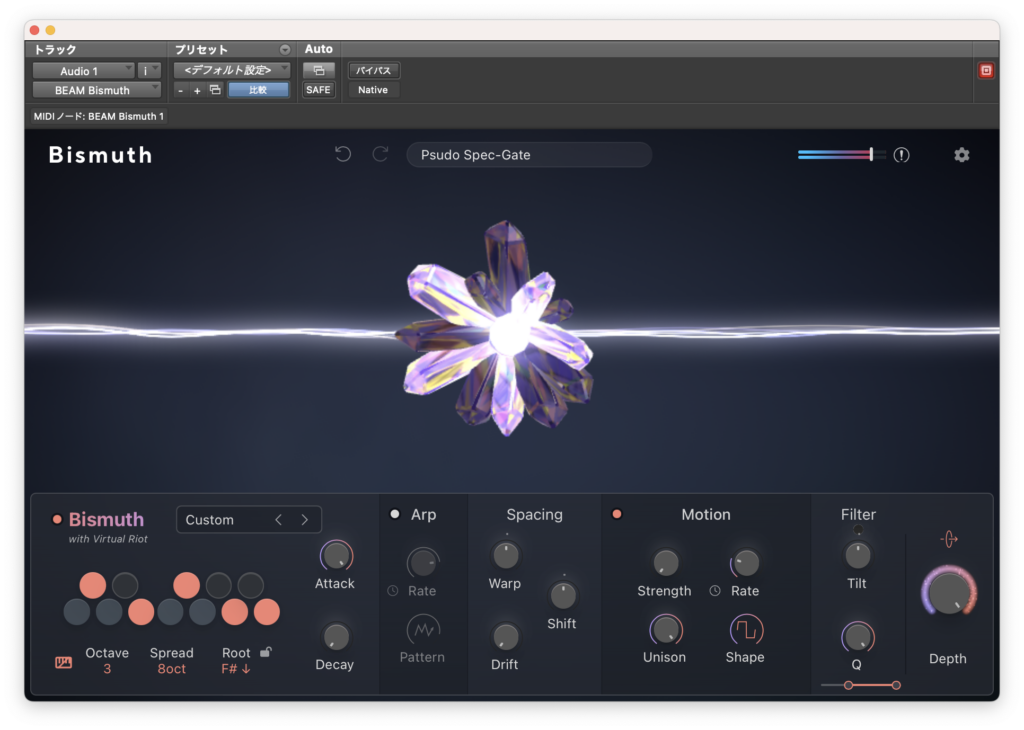Toggle the C# note circle, first in upper row
The image size is (1024, 730).
(93, 585)
